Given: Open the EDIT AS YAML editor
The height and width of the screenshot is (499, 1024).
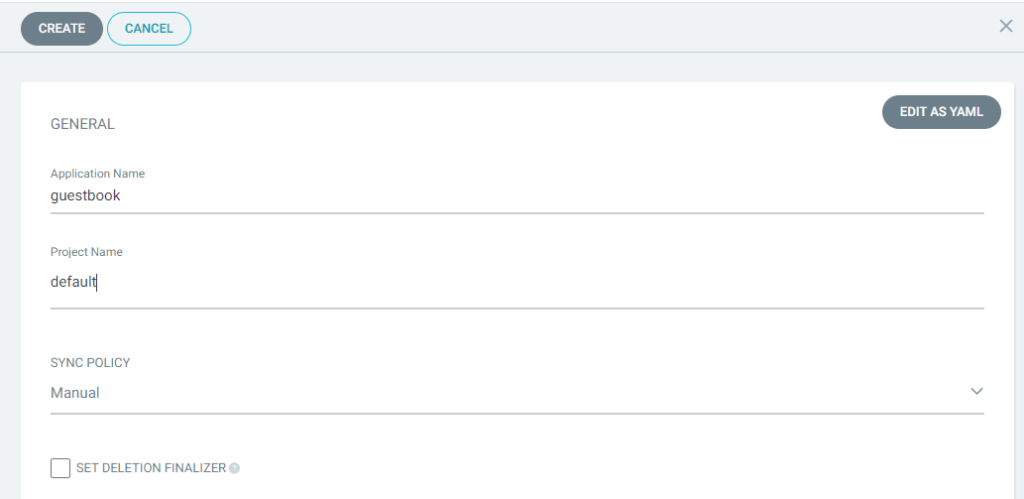Looking at the screenshot, I should 941,112.
